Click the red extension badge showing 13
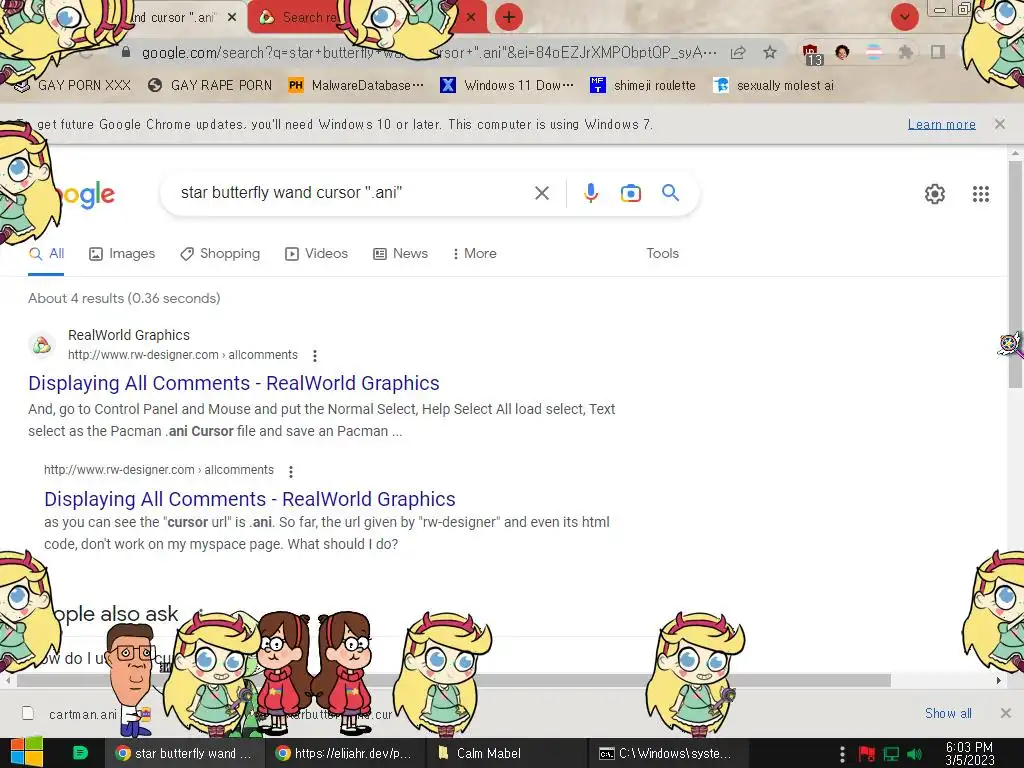 (811, 54)
